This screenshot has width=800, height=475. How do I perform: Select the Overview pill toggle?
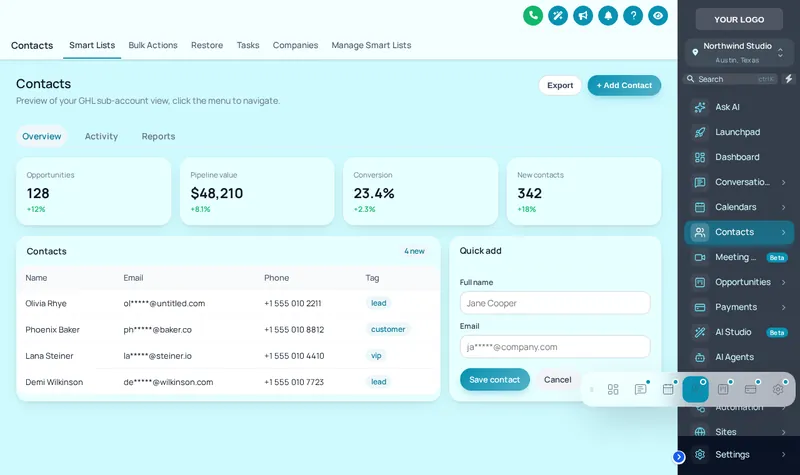pos(41,136)
